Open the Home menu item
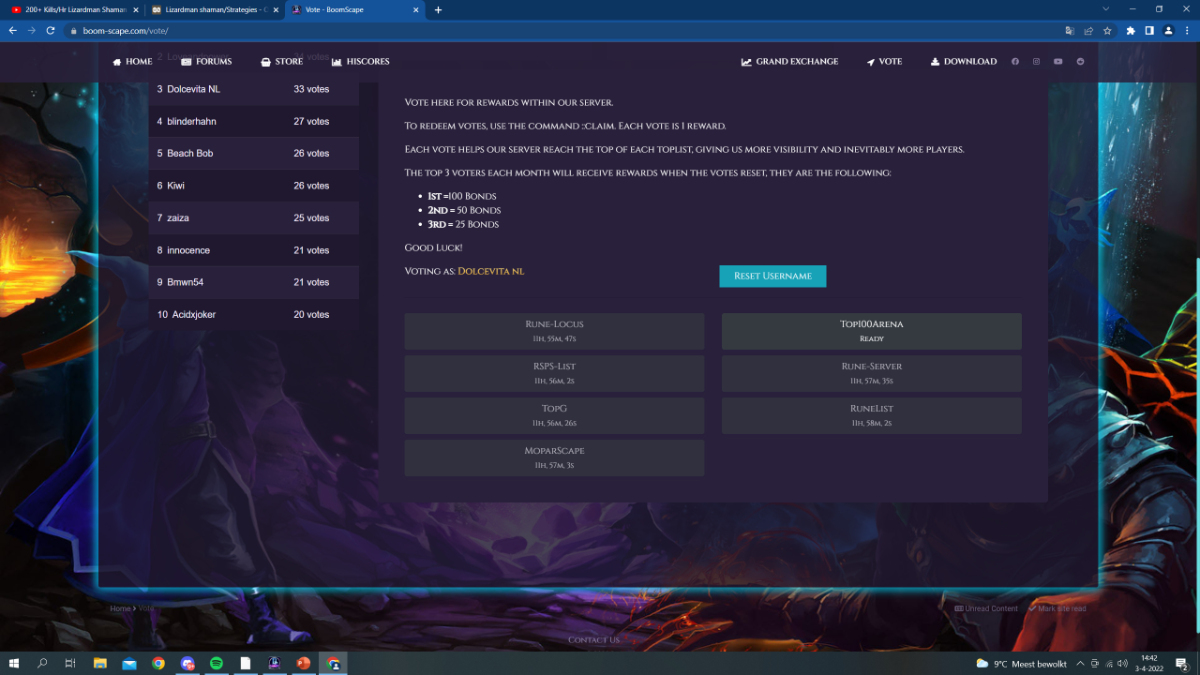 (x=132, y=62)
